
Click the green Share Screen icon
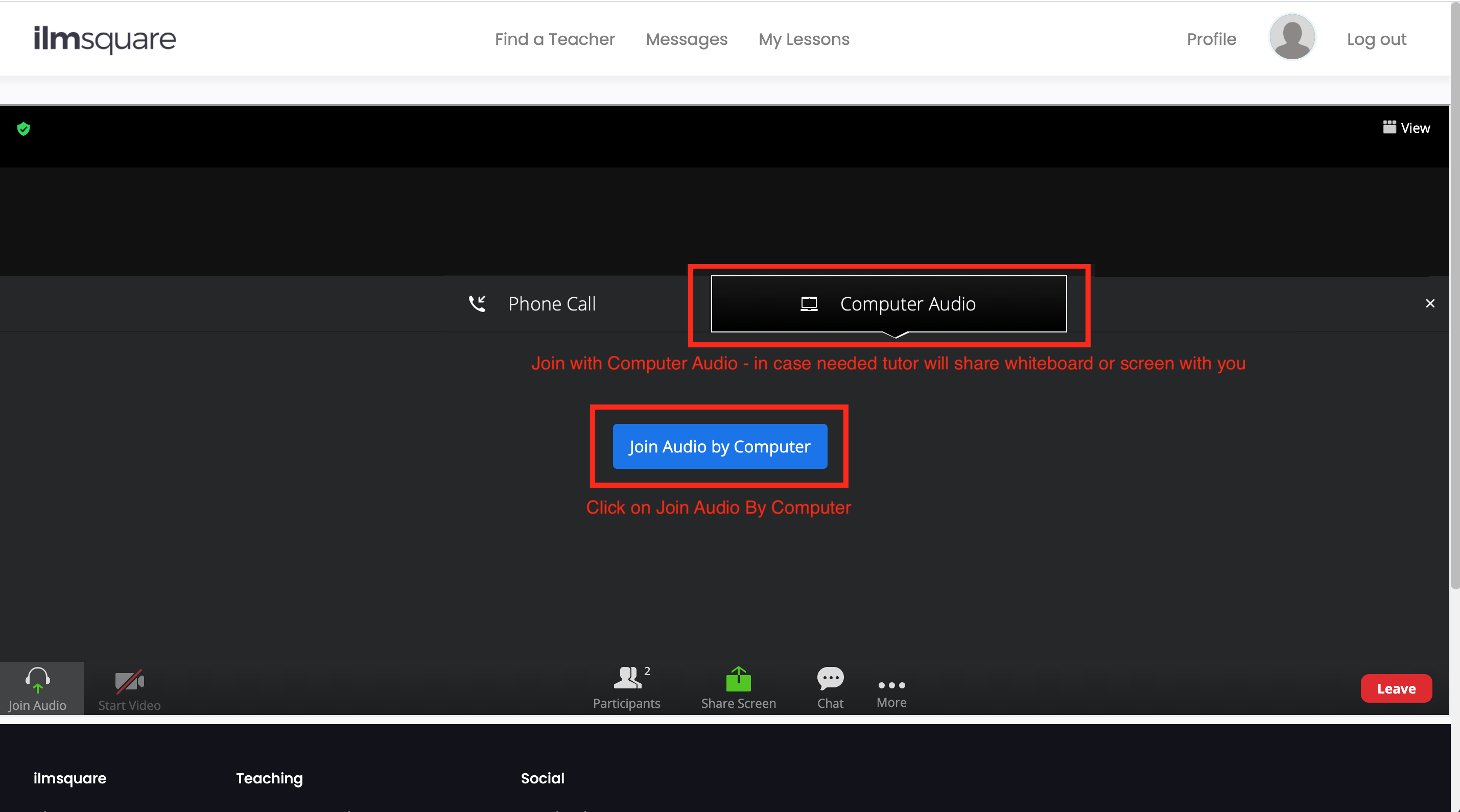point(738,679)
